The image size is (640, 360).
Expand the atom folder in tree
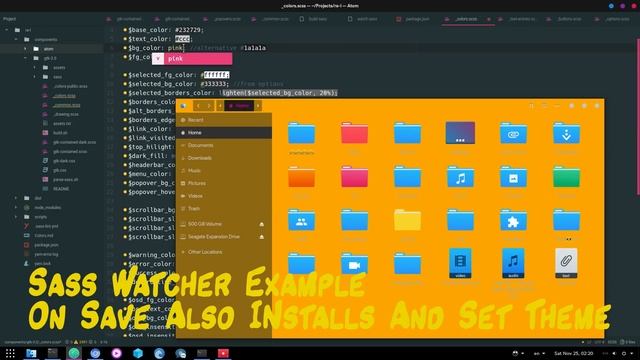pyautogui.click(x=25, y=49)
